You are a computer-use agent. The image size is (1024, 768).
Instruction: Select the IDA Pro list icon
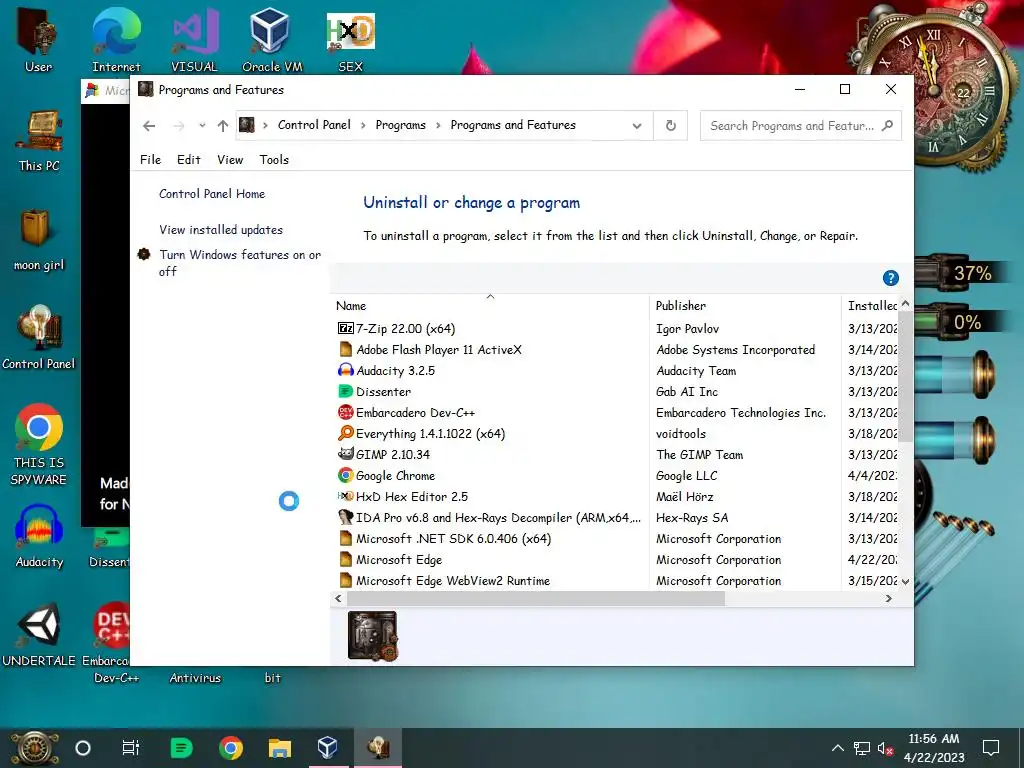pyautogui.click(x=345, y=517)
